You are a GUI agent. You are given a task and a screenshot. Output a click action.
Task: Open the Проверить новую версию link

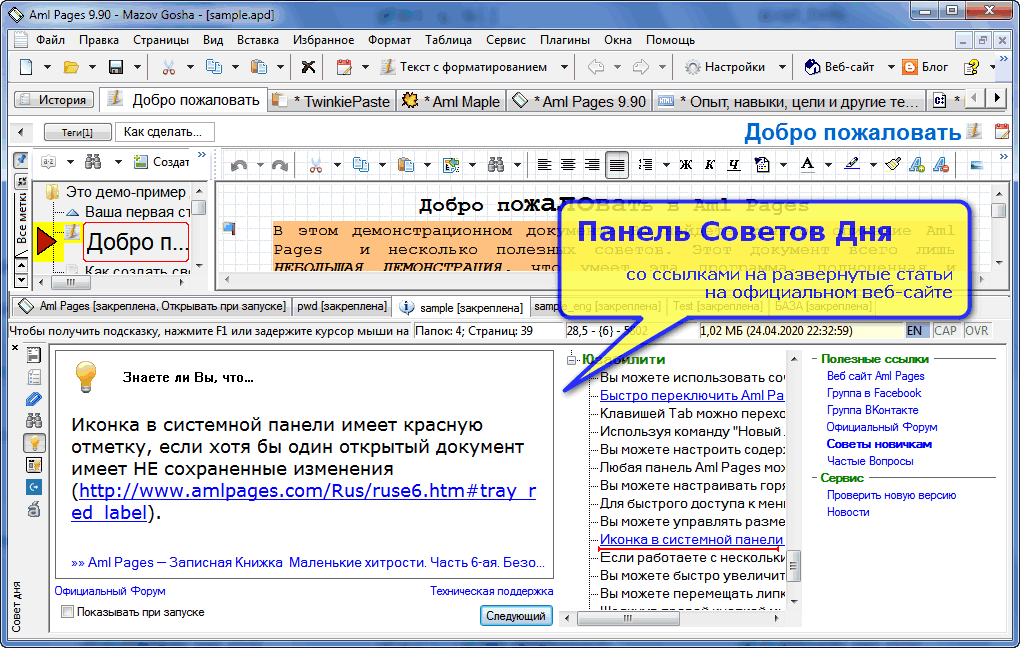[x=891, y=495]
